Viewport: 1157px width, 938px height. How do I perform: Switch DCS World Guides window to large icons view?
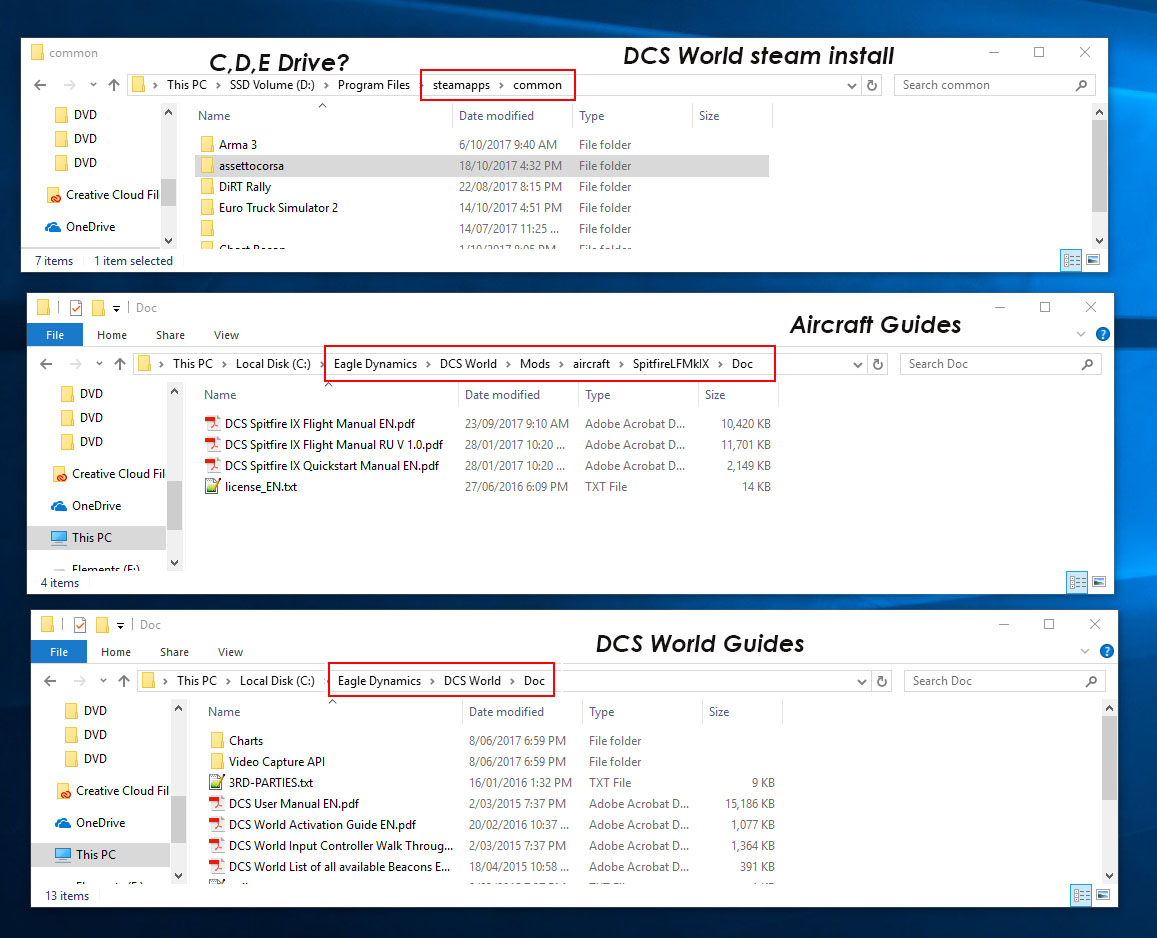(1102, 894)
